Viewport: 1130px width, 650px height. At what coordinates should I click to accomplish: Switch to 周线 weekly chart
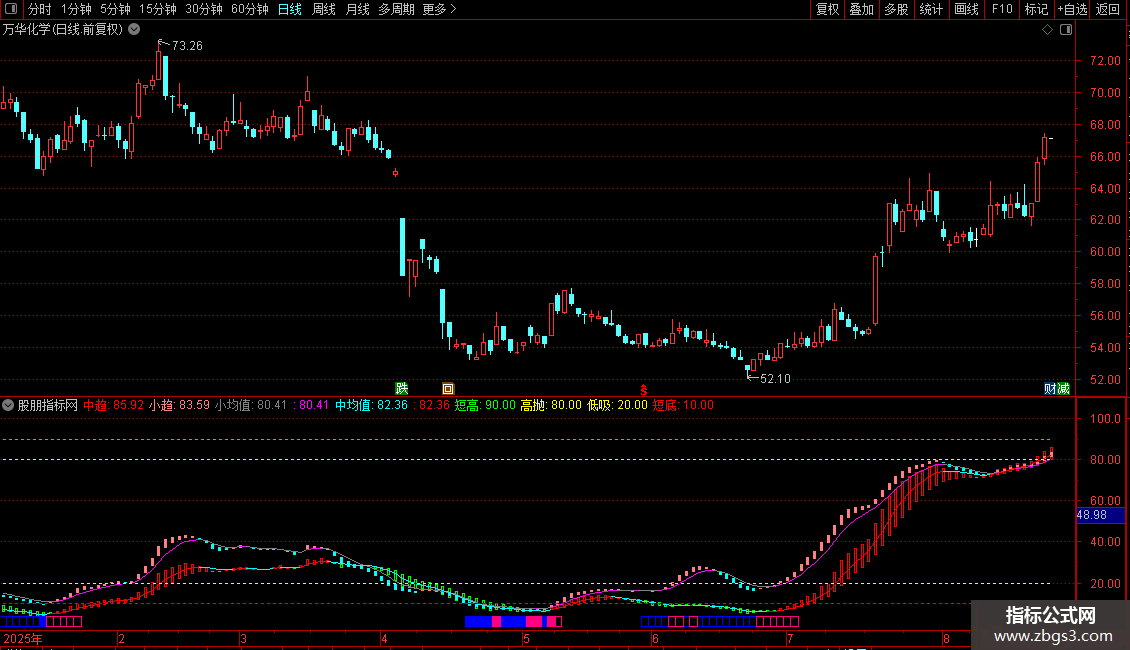(324, 9)
